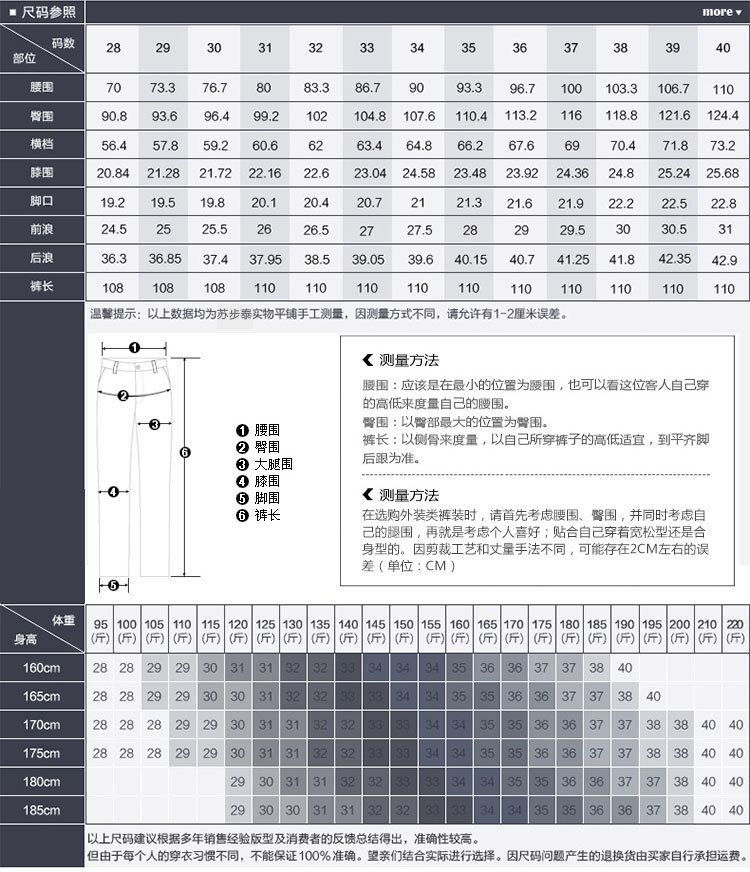The height and width of the screenshot is (872, 750).
Task: Click waist marker 1 on the trousers diagram
Action: click(134, 348)
